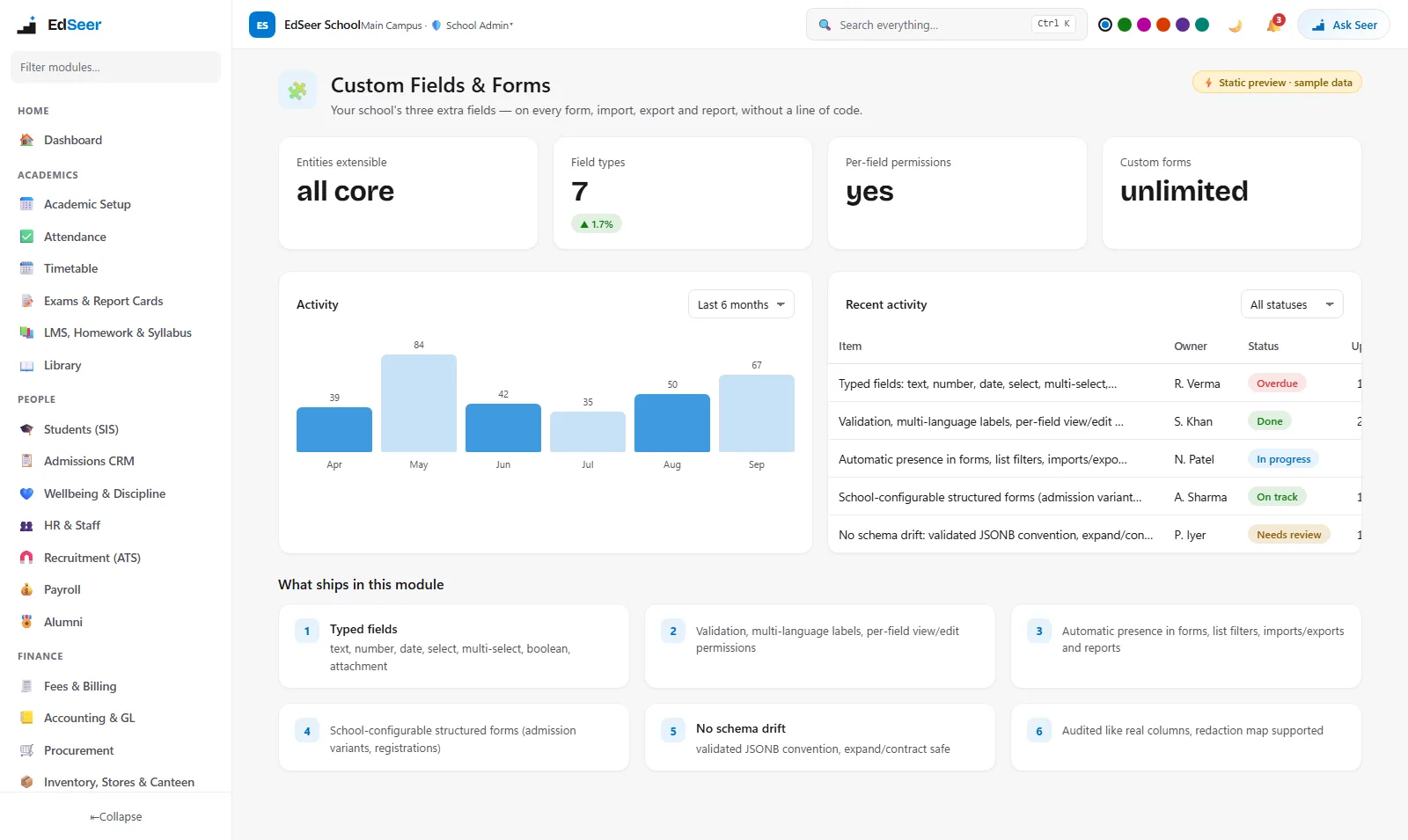Click In progress status for N. Patel

(x=1283, y=459)
